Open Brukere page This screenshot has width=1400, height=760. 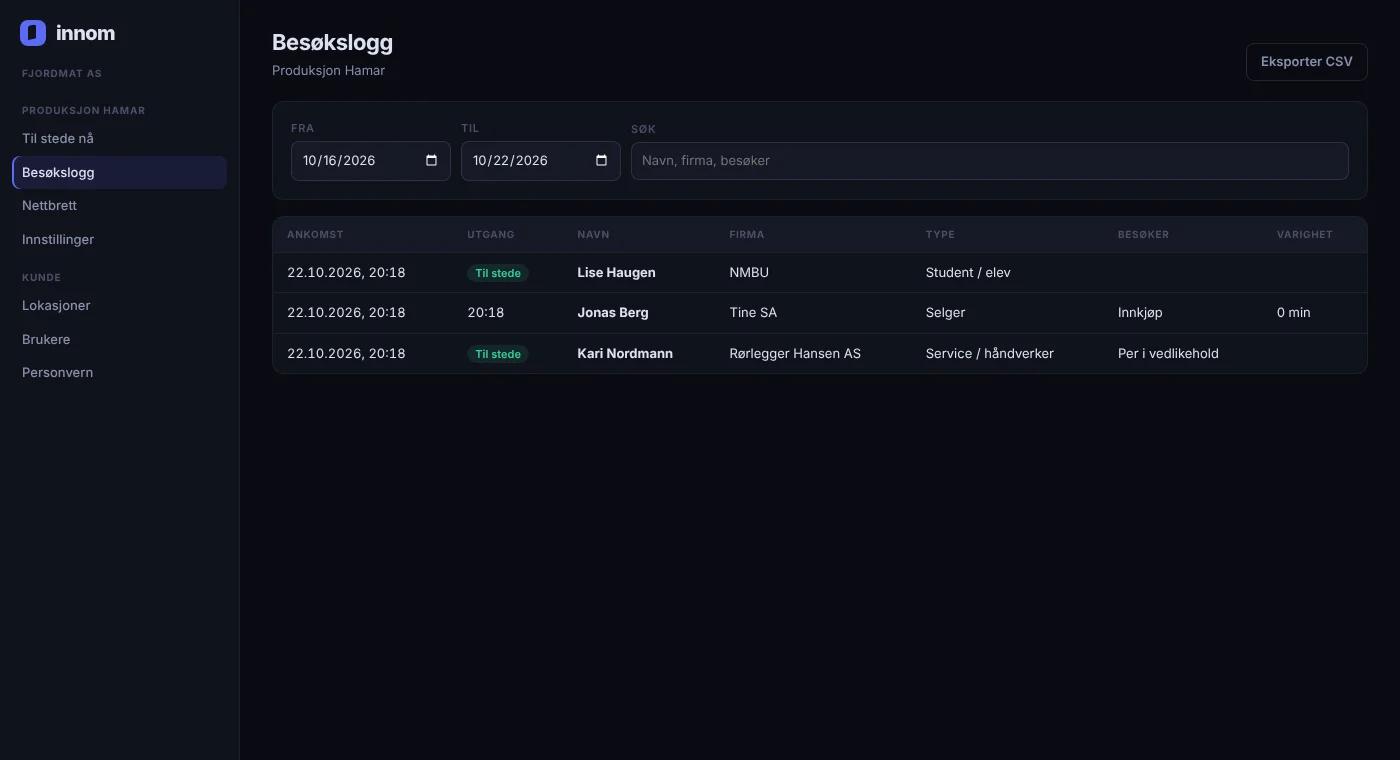click(119, 340)
